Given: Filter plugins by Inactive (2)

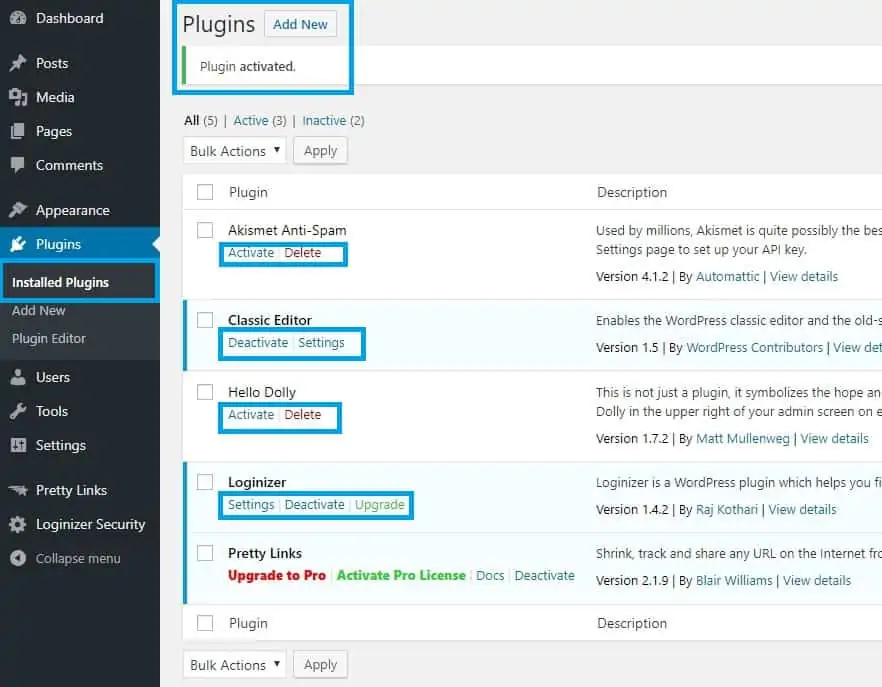Looking at the screenshot, I should coord(334,121).
